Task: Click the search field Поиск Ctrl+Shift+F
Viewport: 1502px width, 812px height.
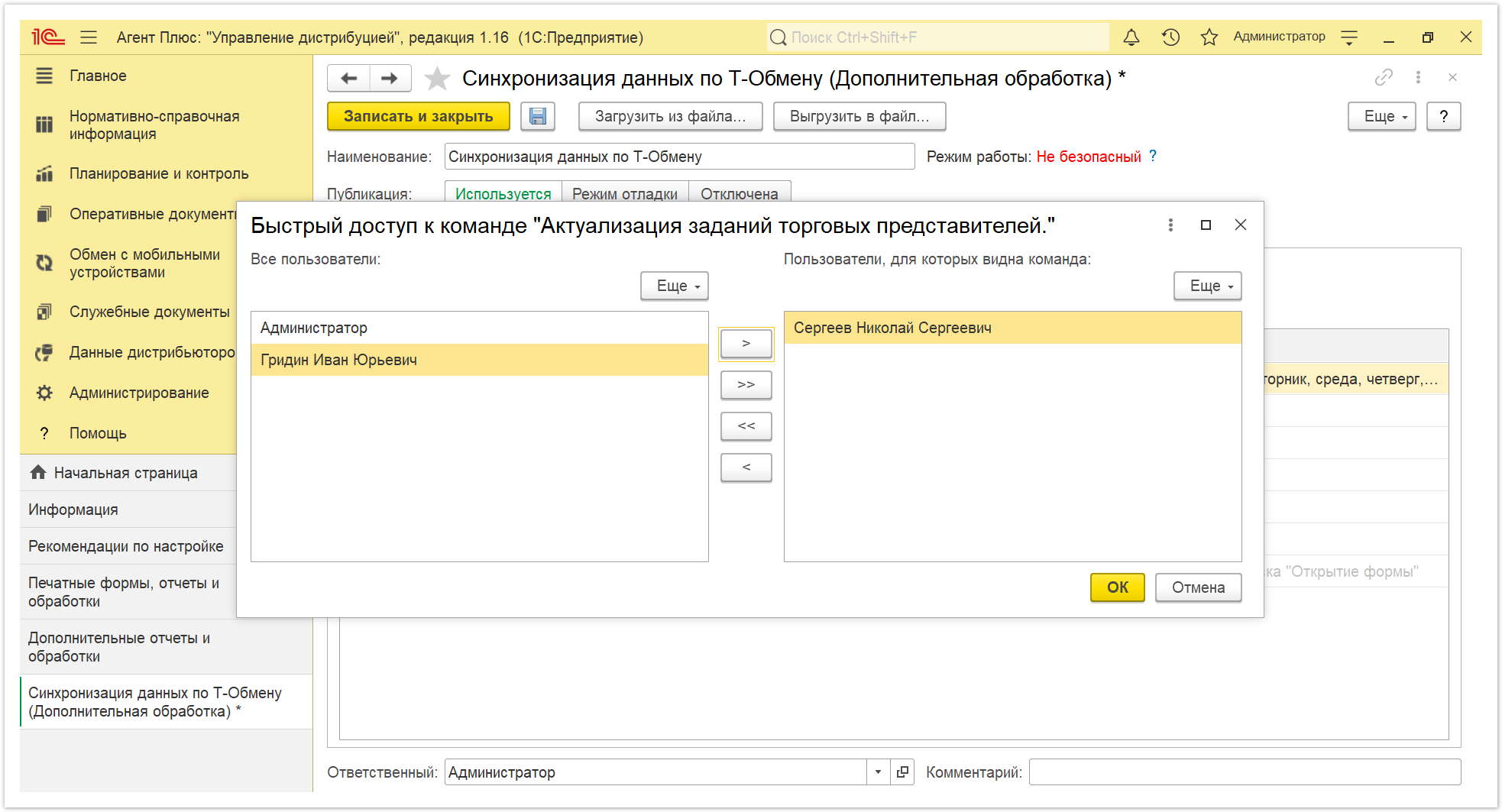Action: [938, 37]
